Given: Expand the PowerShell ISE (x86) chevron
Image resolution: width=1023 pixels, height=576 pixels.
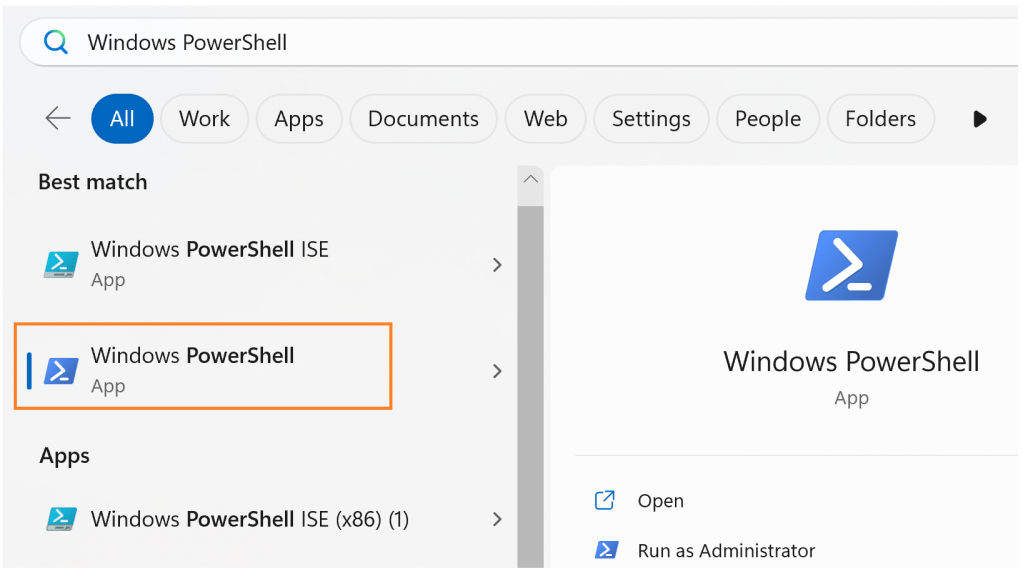Looking at the screenshot, I should click(497, 519).
